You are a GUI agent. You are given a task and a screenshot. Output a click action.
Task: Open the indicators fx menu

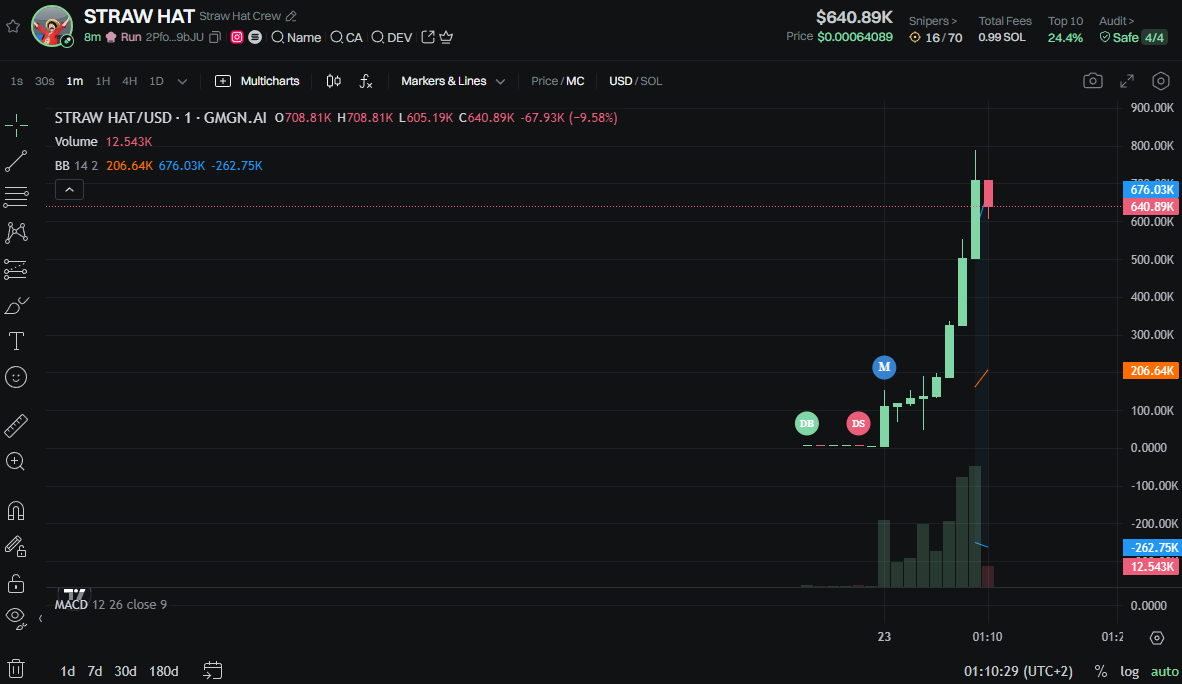[366, 81]
